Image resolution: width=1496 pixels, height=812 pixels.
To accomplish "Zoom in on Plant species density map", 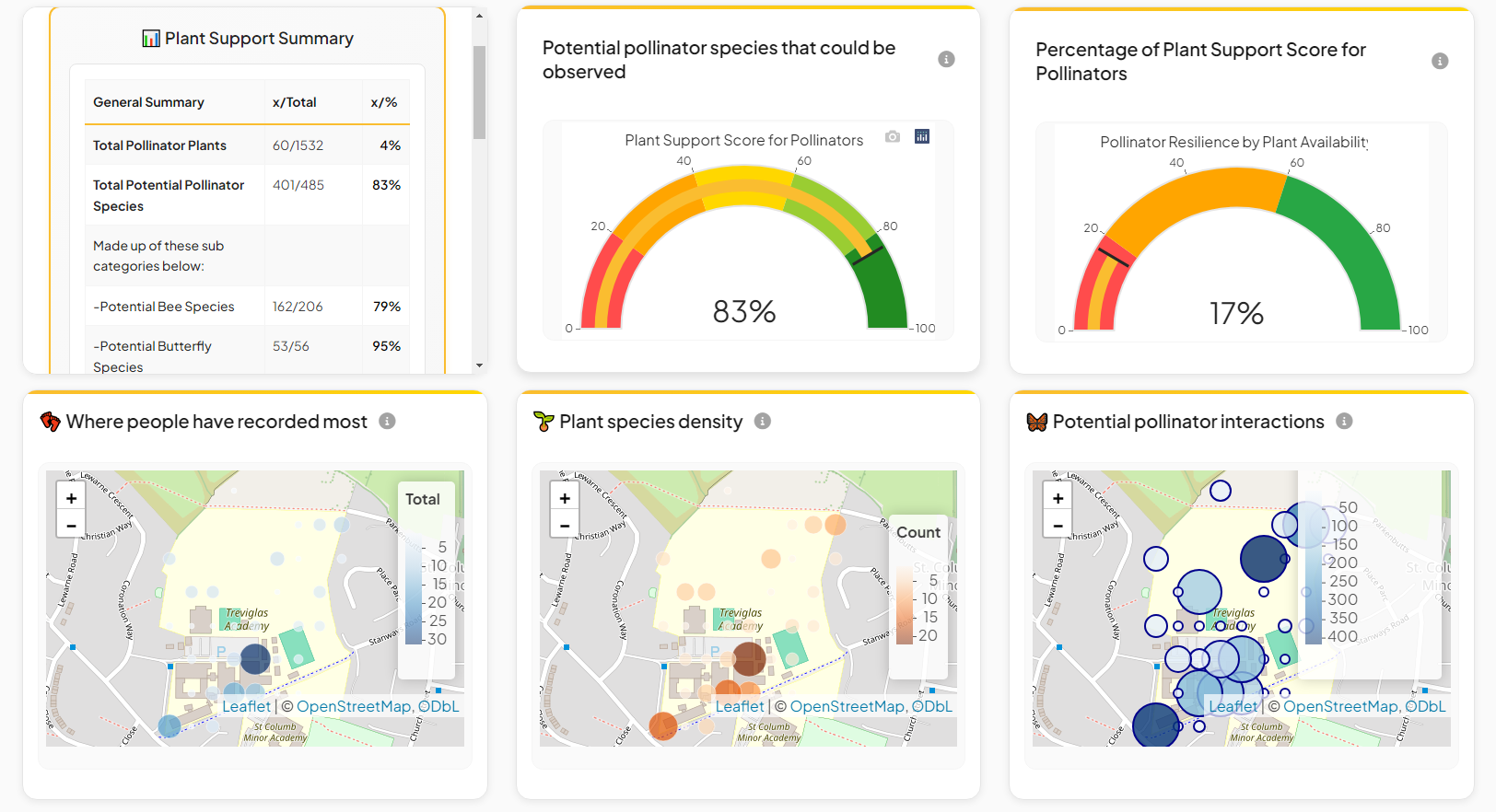I will point(565,498).
